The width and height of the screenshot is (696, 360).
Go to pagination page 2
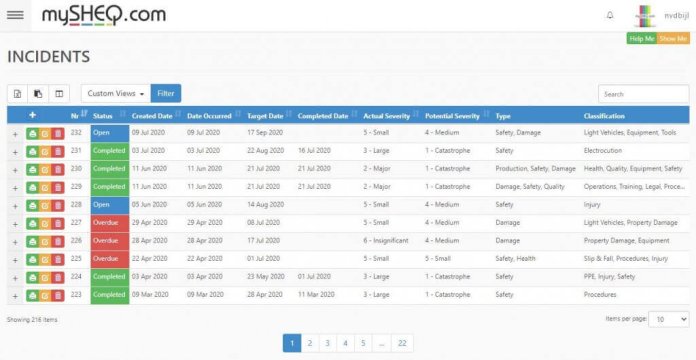coord(310,343)
